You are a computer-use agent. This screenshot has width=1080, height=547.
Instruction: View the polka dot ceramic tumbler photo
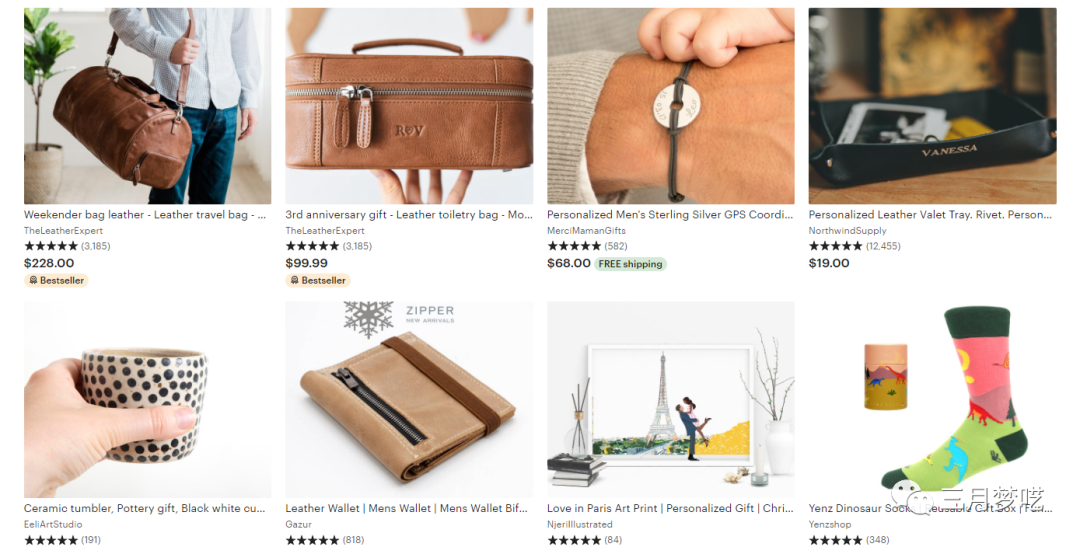(x=147, y=400)
